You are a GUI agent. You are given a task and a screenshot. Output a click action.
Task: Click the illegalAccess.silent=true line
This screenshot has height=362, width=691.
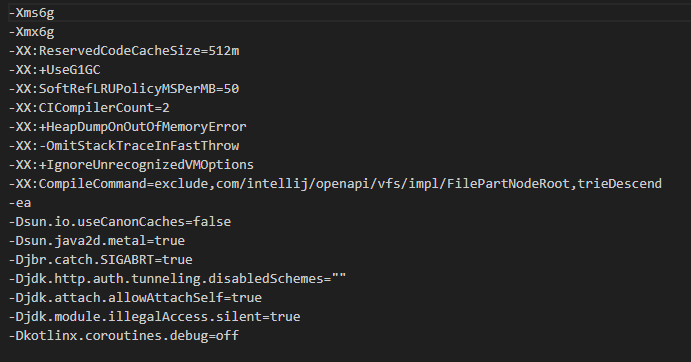155,316
